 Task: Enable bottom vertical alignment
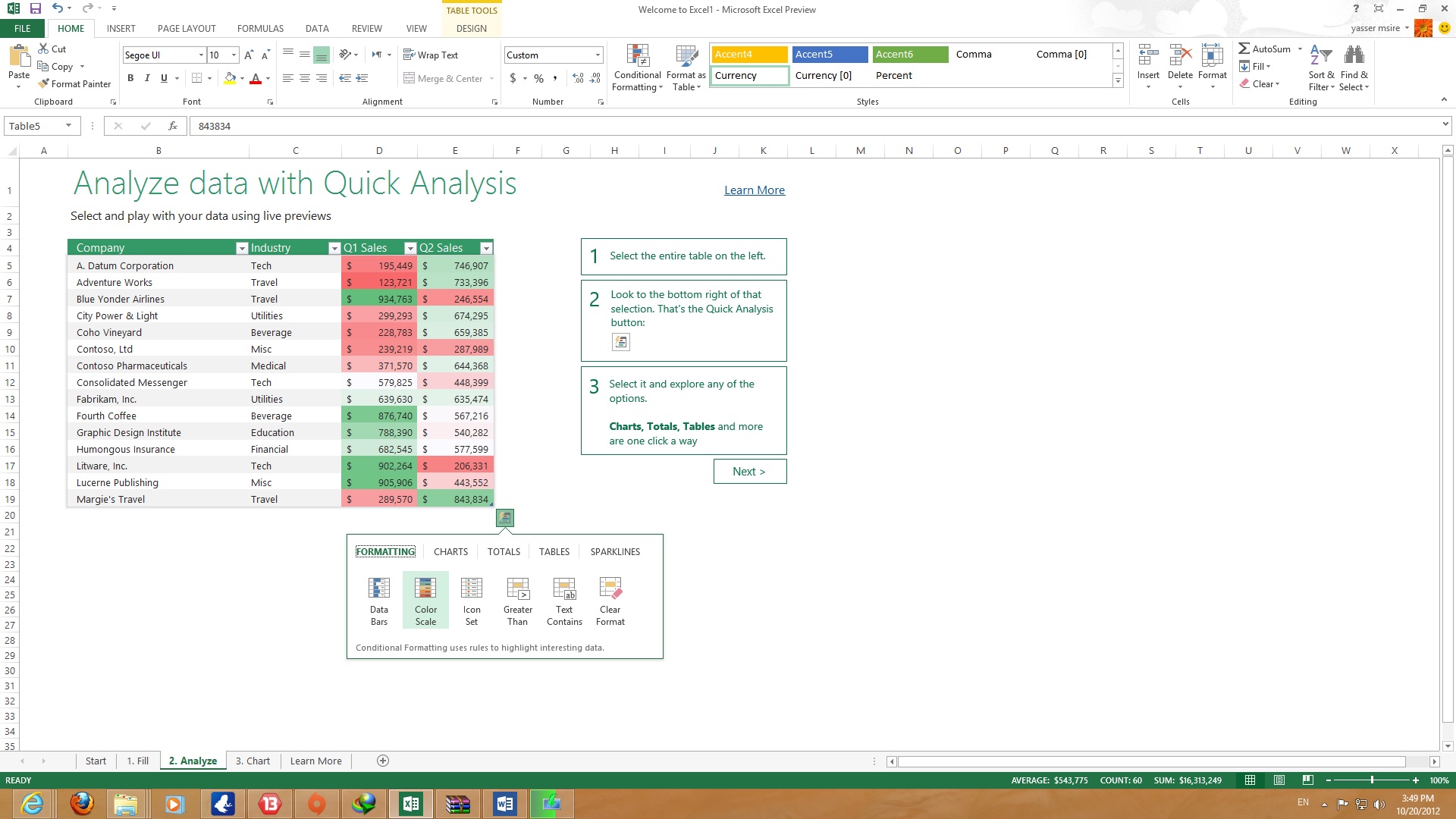[x=322, y=55]
